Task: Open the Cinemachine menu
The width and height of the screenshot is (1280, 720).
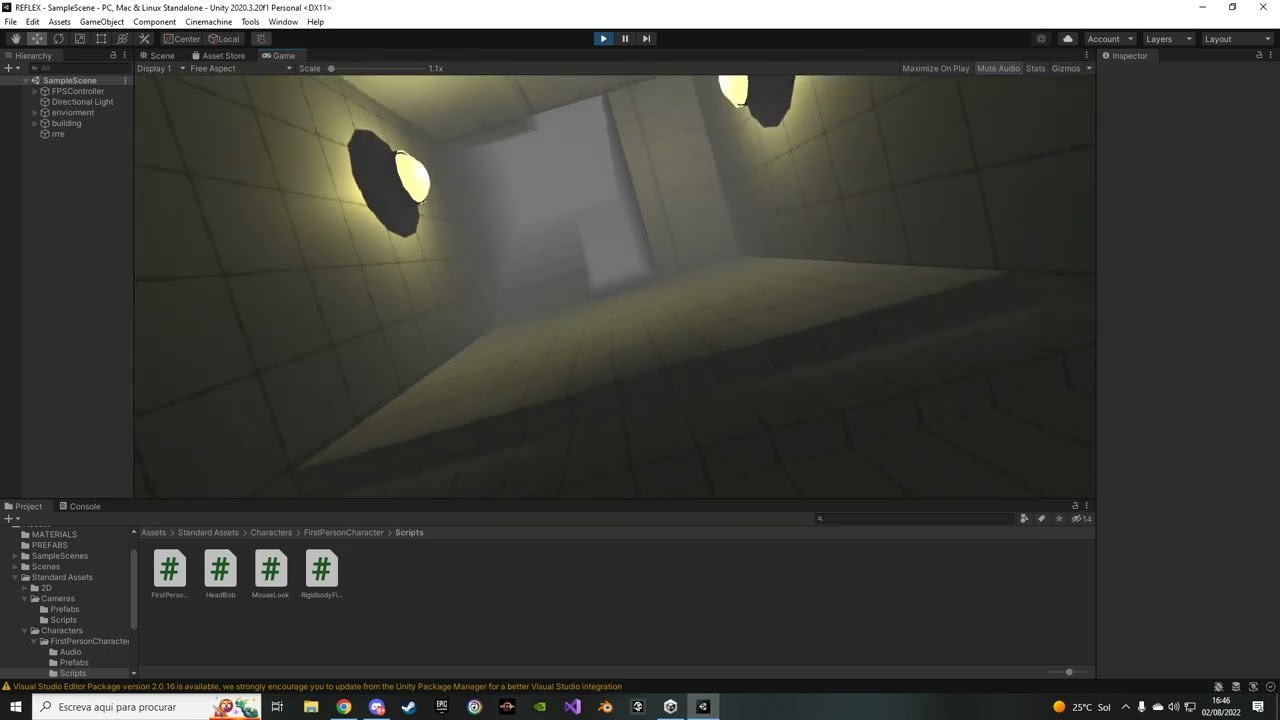Action: [208, 22]
